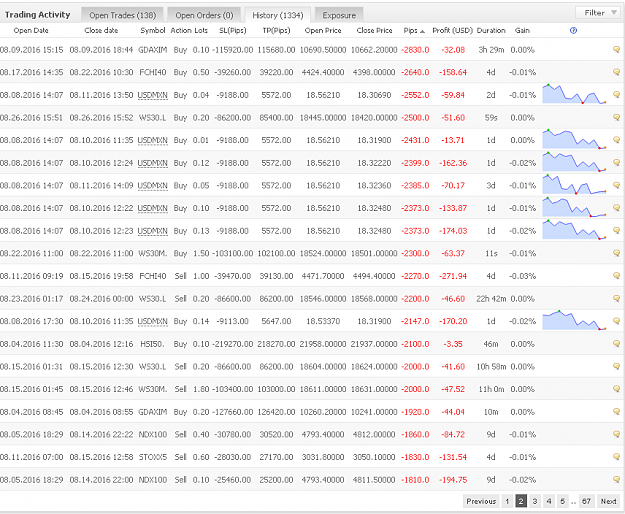The image size is (625, 514).
Task: Open comment icon for USDMXN -2431.0 trade
Action: tap(616, 140)
